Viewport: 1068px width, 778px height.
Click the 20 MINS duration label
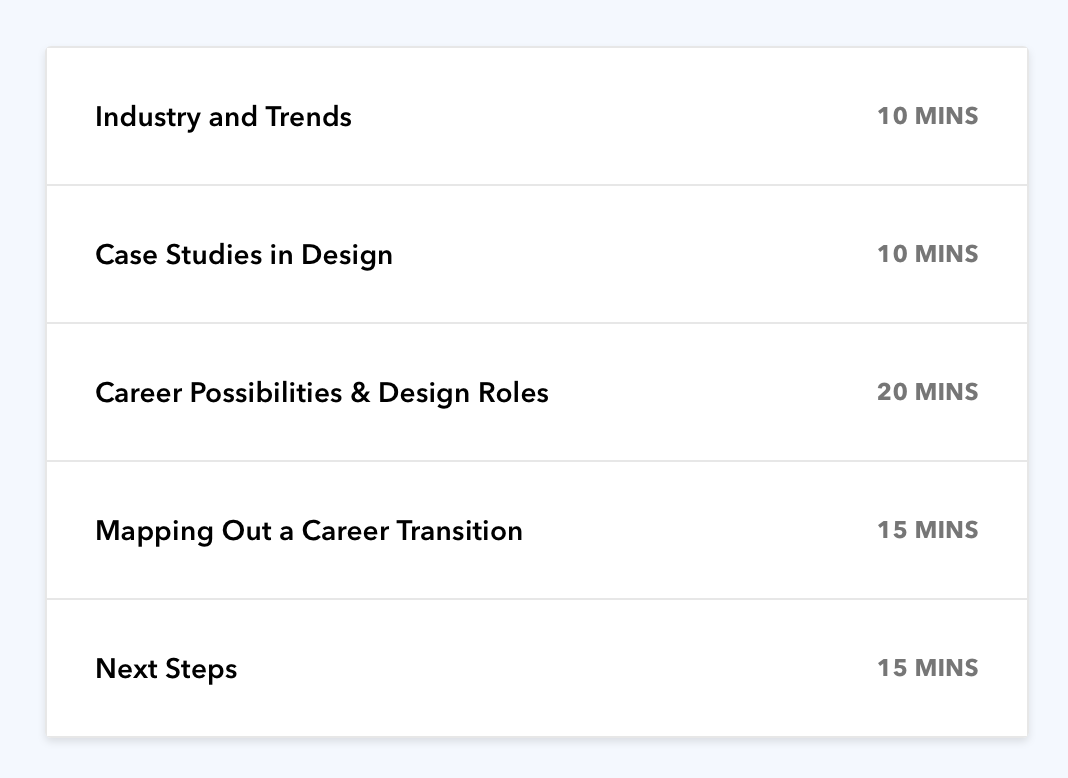point(927,393)
